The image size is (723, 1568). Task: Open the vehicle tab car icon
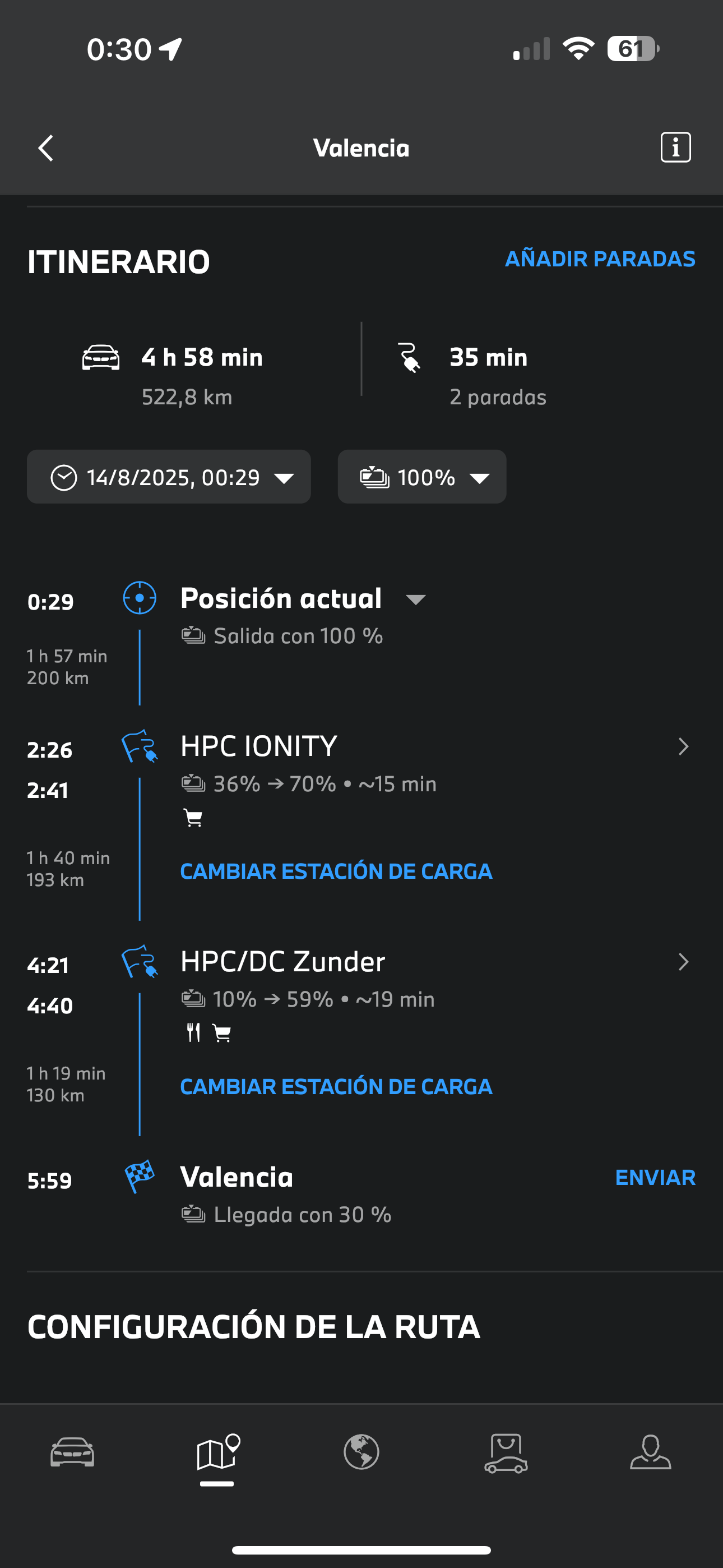(72, 1452)
